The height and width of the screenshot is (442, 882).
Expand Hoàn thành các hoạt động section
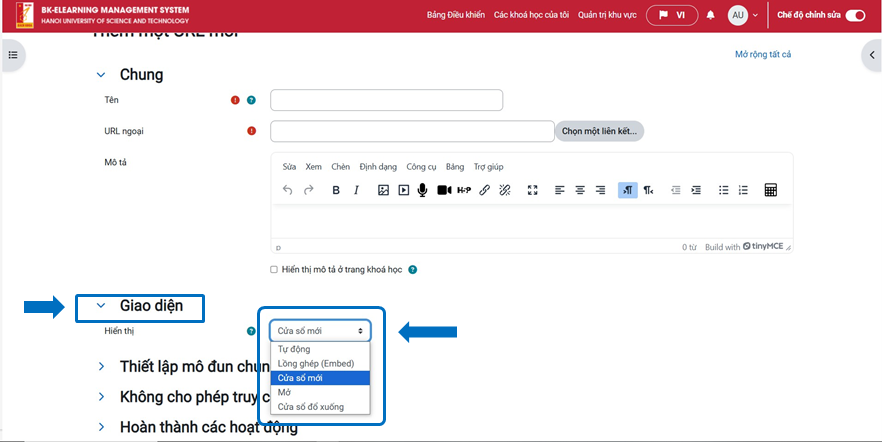101,427
